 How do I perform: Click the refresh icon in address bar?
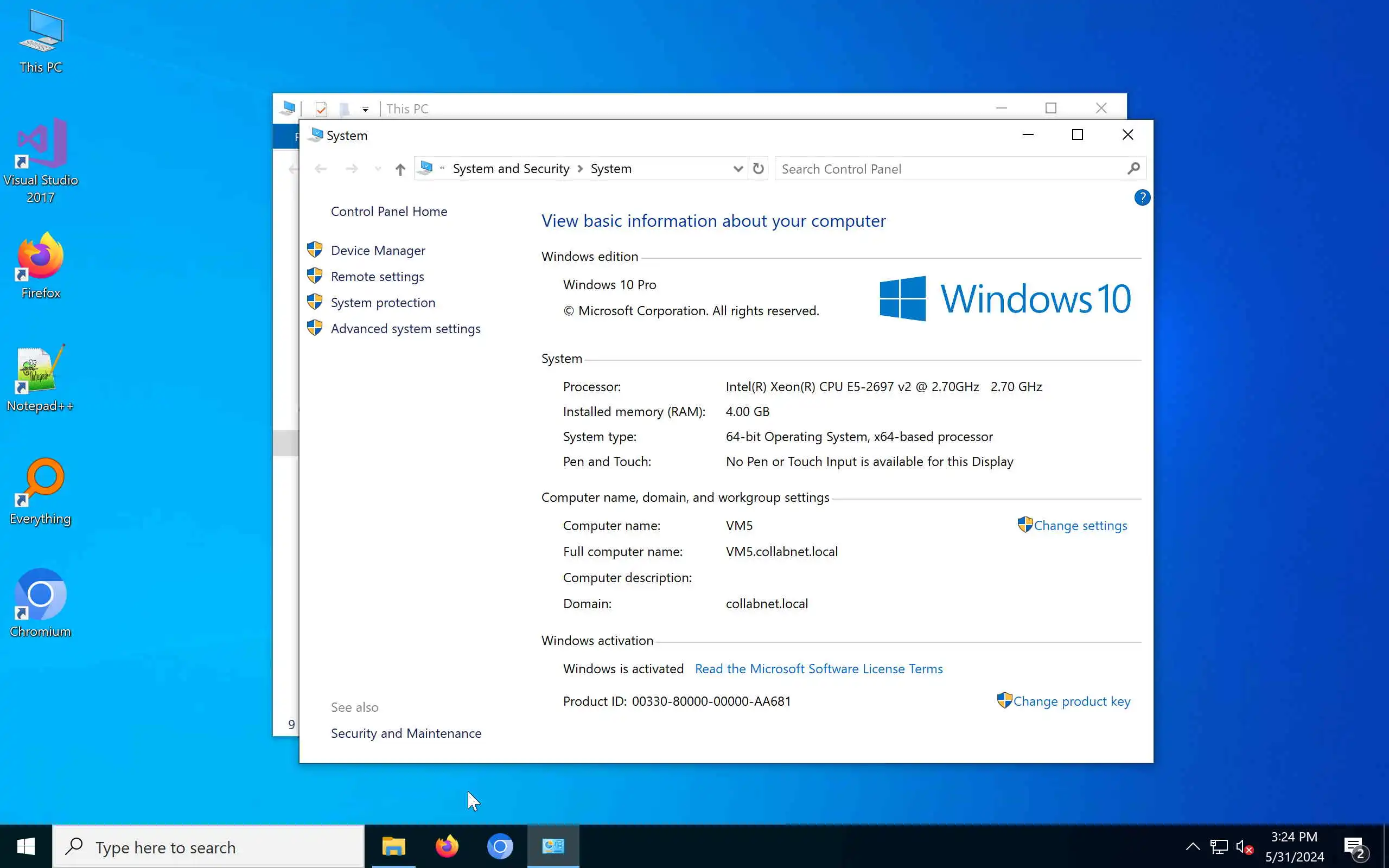pyautogui.click(x=758, y=169)
